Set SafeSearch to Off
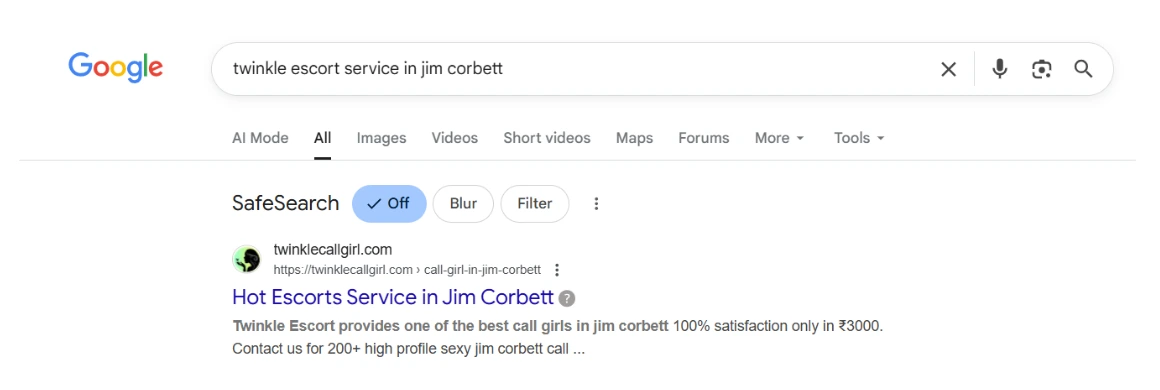The height and width of the screenshot is (390, 1160). coord(389,204)
